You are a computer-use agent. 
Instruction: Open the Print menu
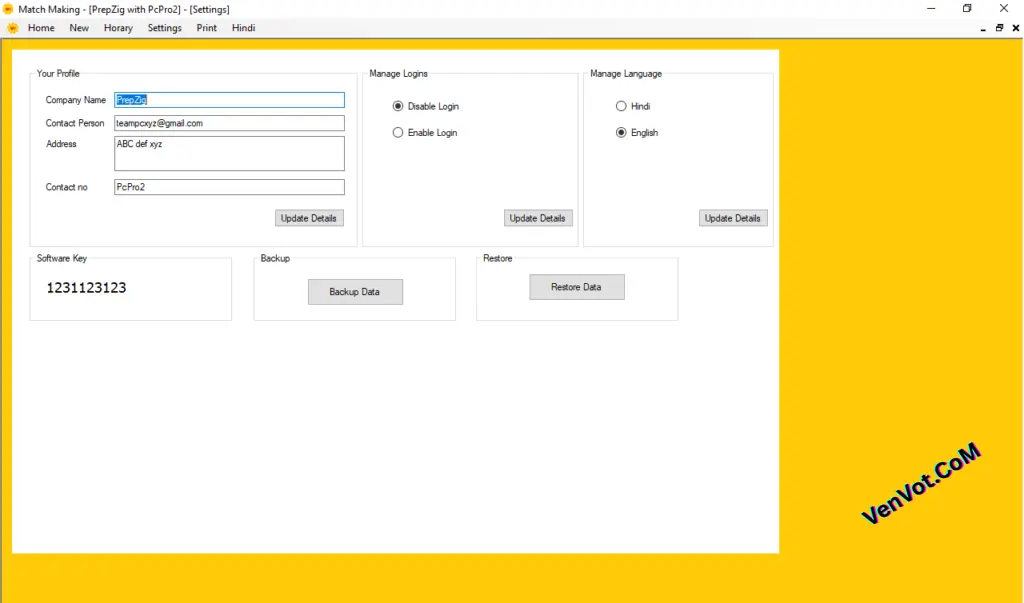206,28
